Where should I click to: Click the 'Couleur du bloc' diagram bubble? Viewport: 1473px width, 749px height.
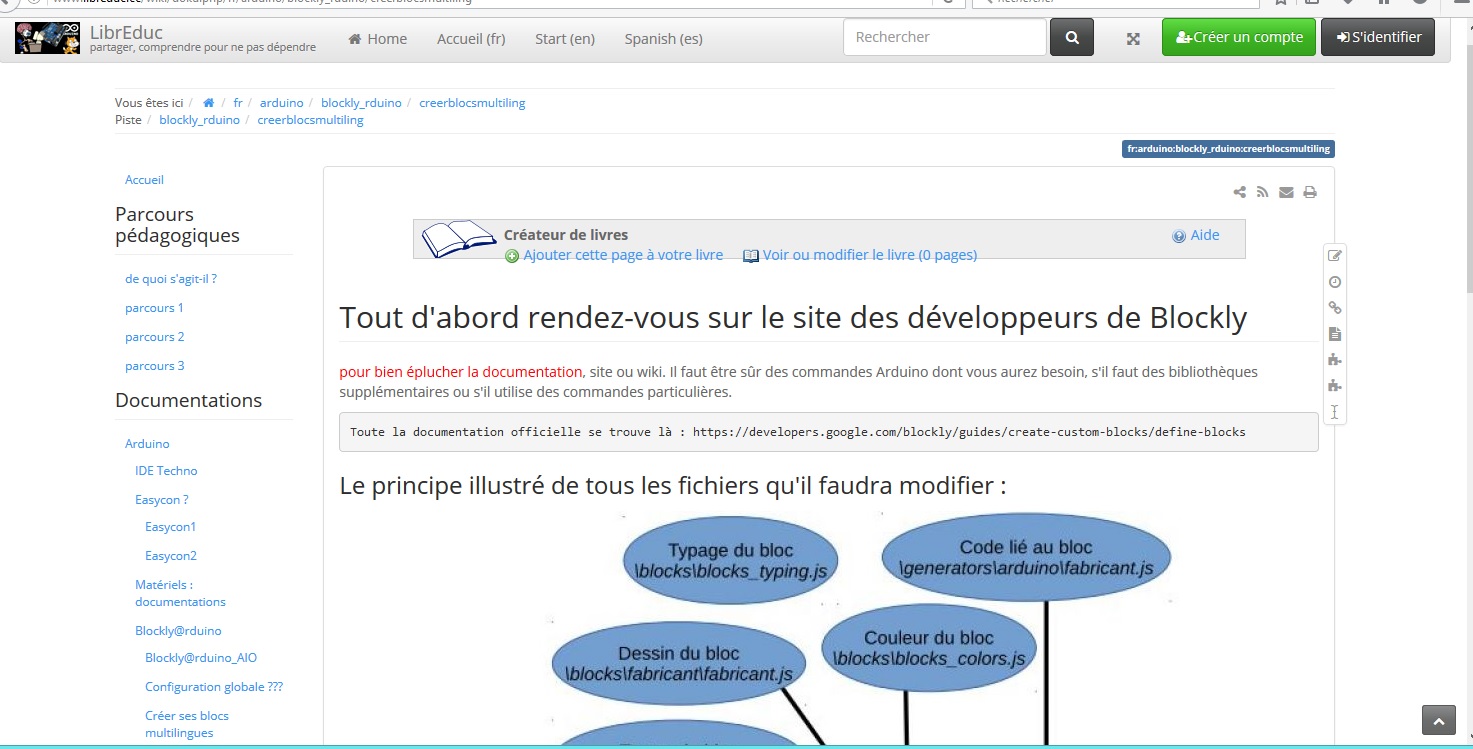point(929,648)
